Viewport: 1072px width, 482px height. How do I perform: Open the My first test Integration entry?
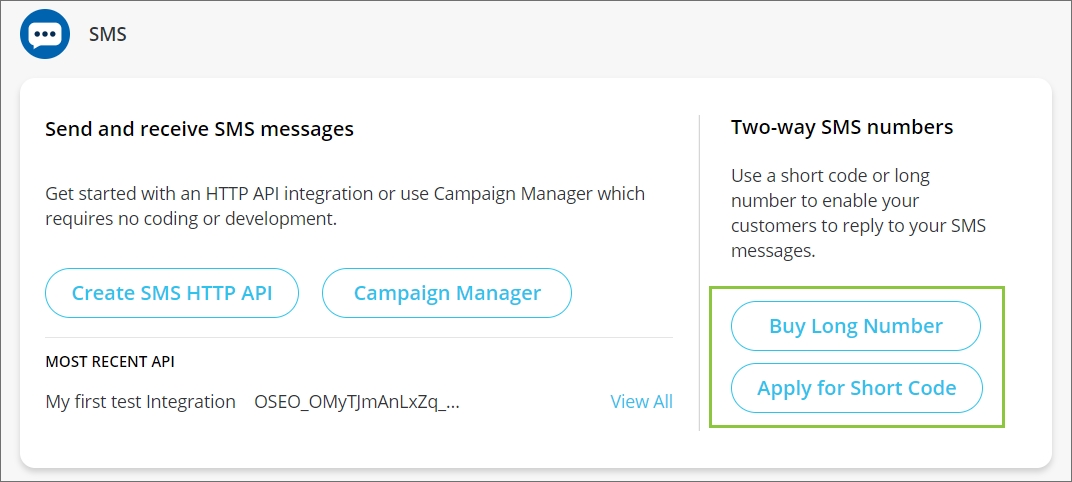tap(141, 402)
